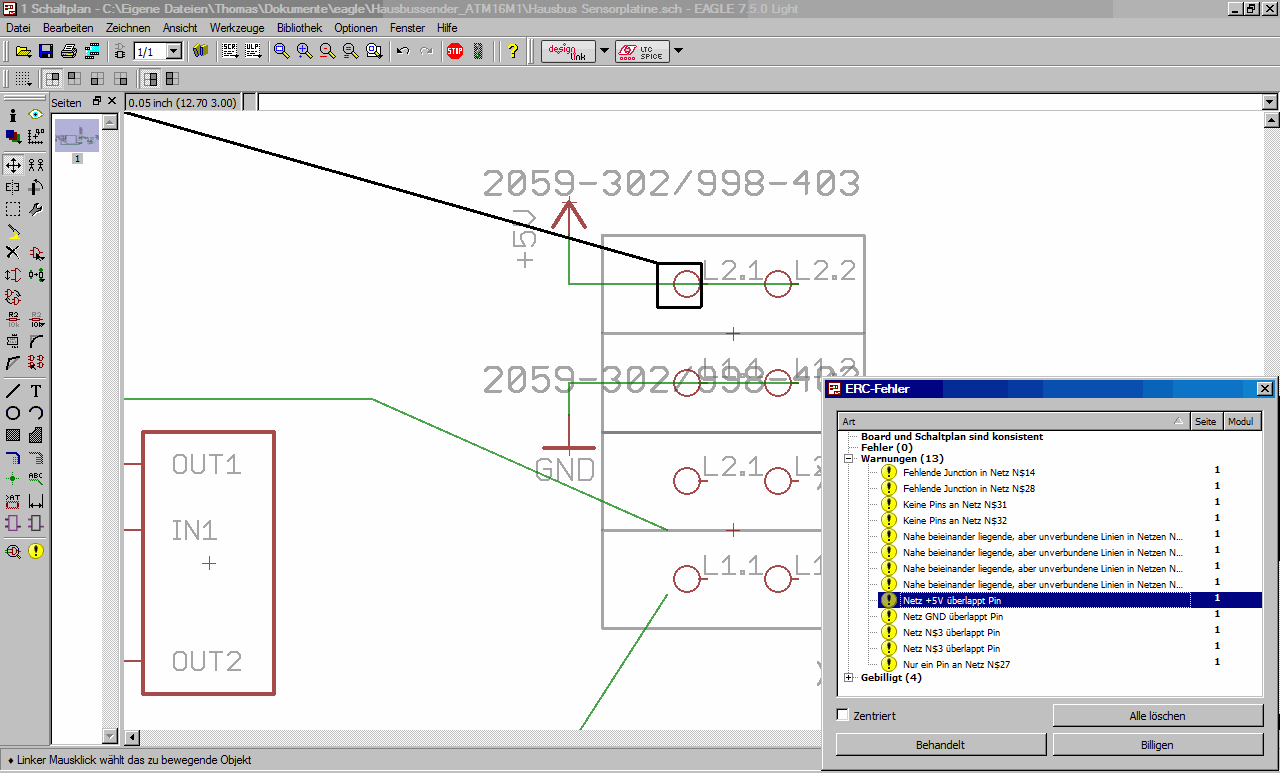This screenshot has width=1280, height=773.
Task: Open the Bibliothek menu
Action: pyautogui.click(x=299, y=28)
